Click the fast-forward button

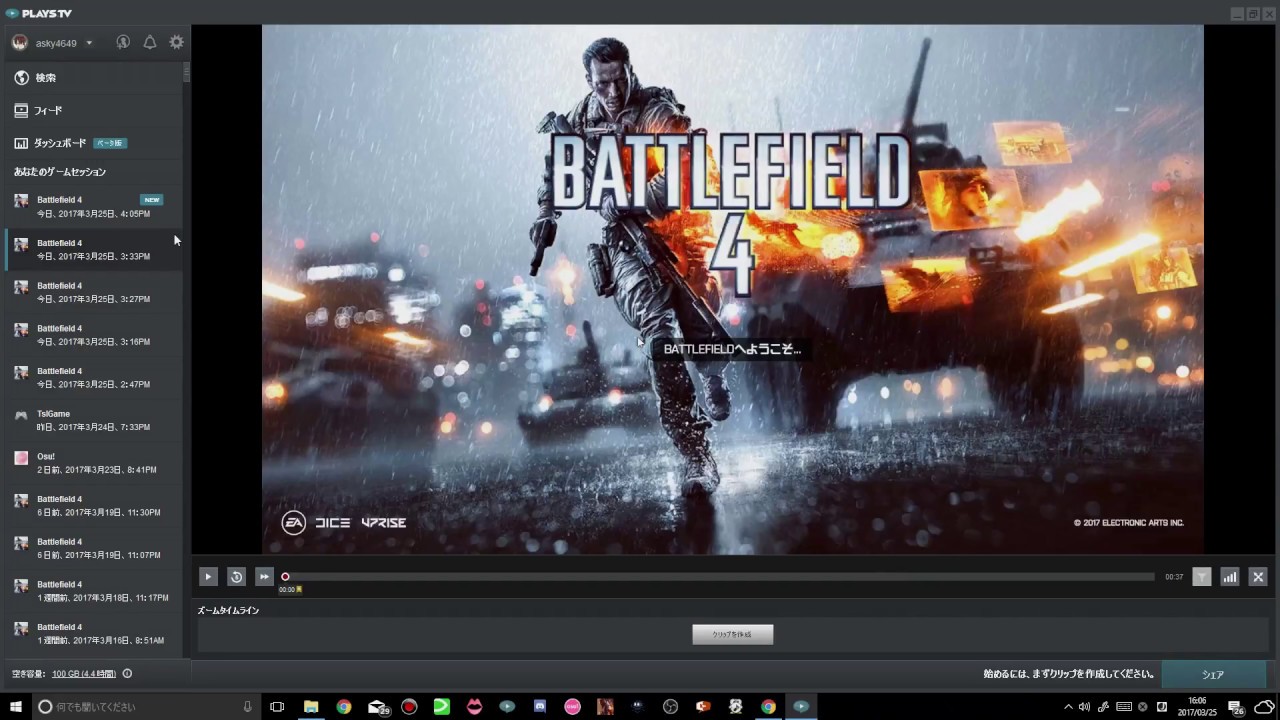point(264,576)
